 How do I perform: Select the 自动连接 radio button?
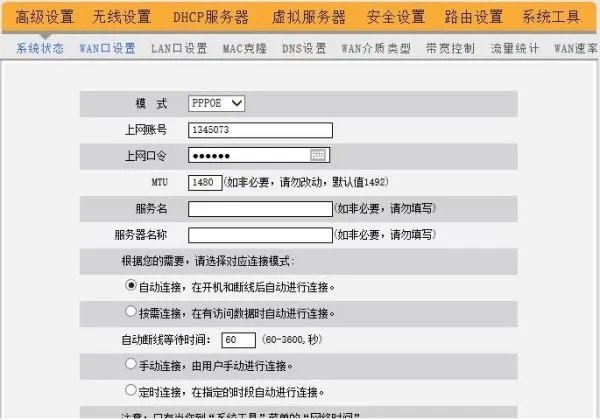(130, 285)
